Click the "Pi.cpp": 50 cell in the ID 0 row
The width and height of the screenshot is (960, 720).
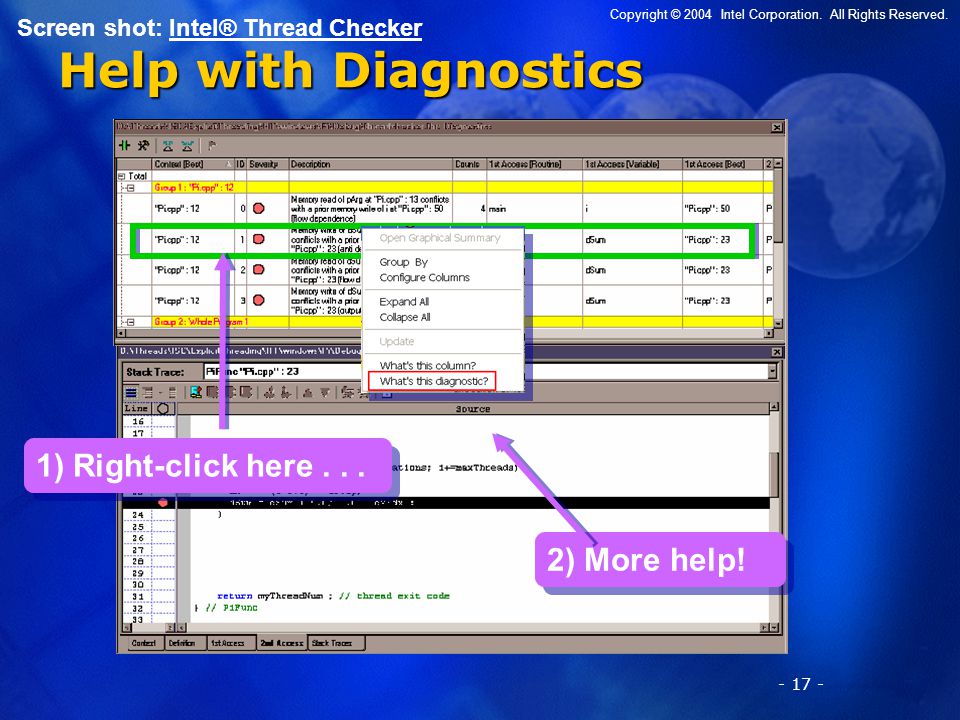coord(722,209)
